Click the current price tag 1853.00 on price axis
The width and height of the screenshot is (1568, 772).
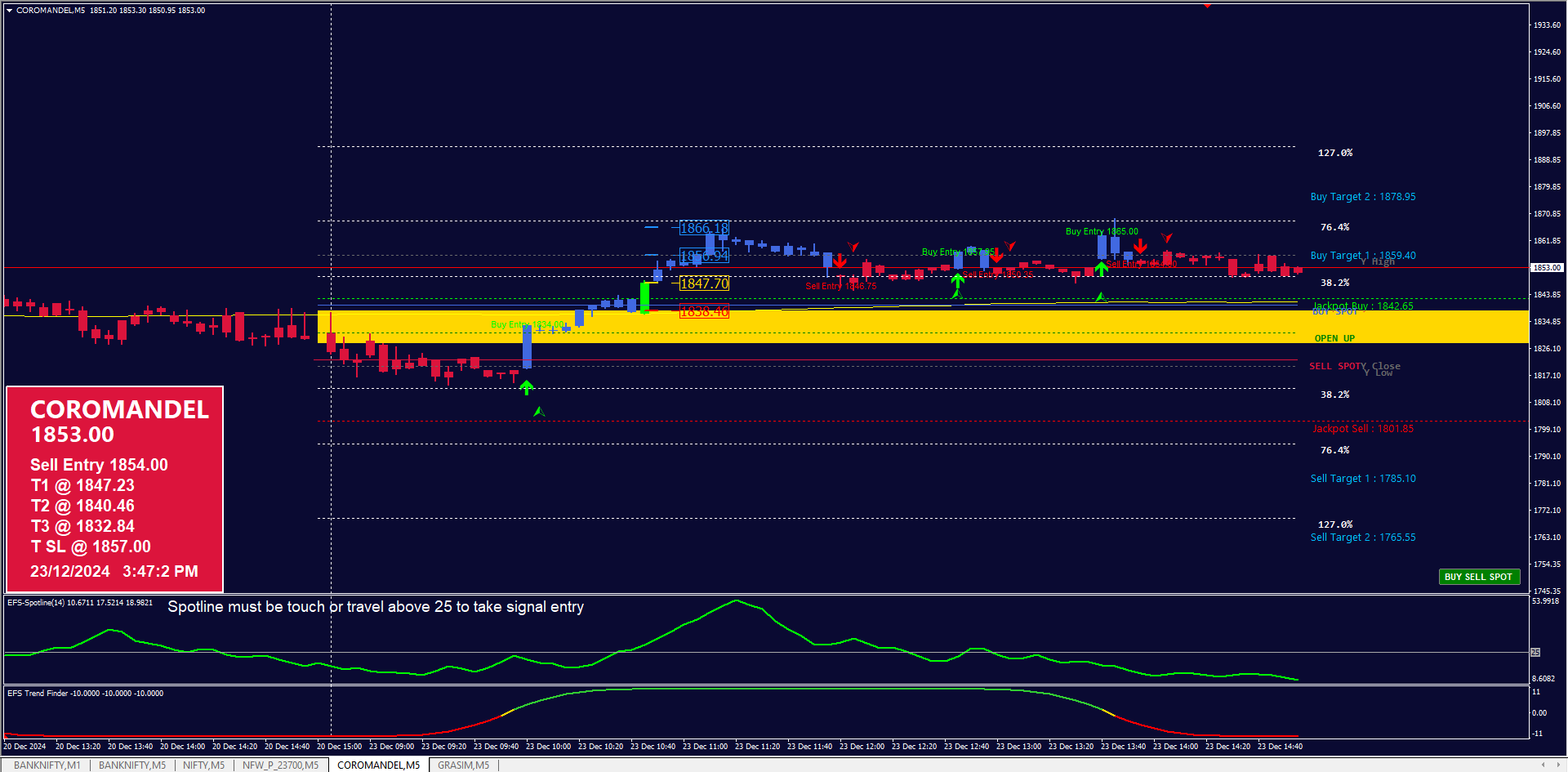1547,268
